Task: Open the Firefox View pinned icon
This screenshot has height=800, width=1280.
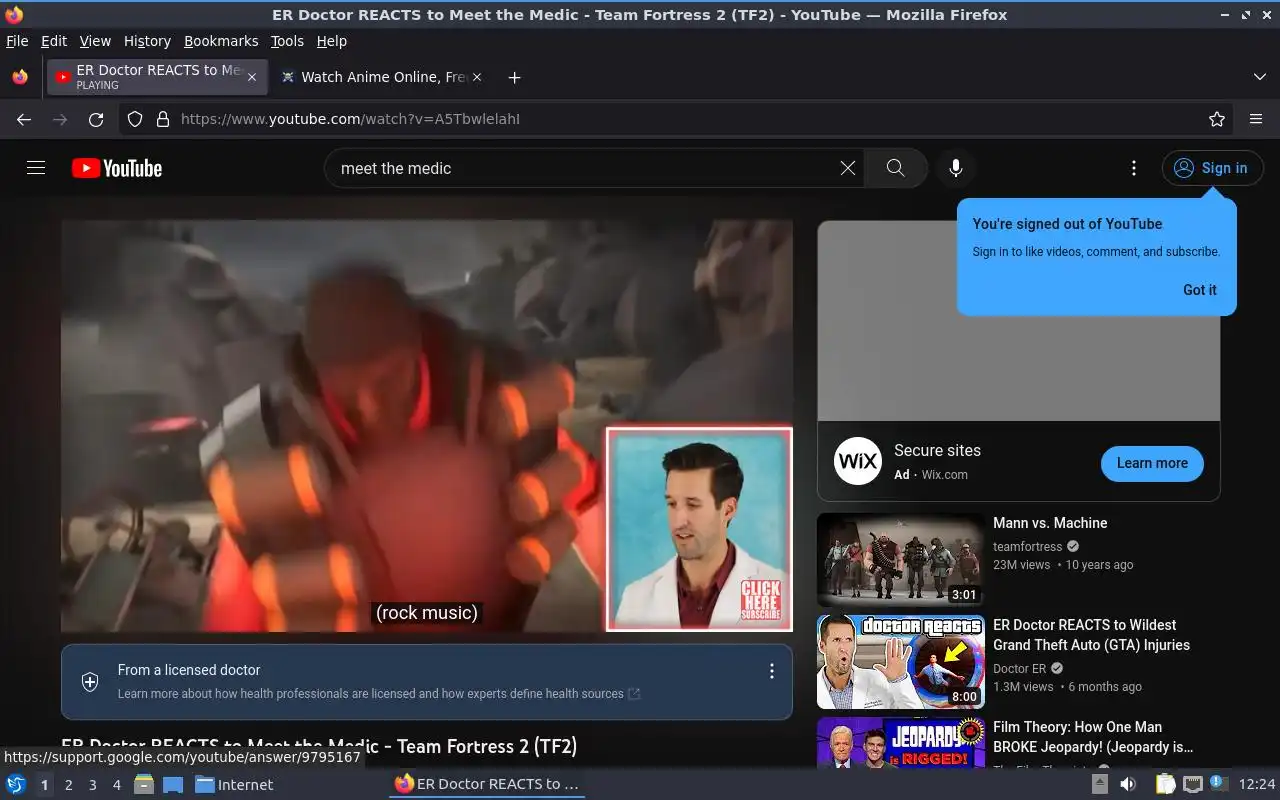Action: [20, 77]
